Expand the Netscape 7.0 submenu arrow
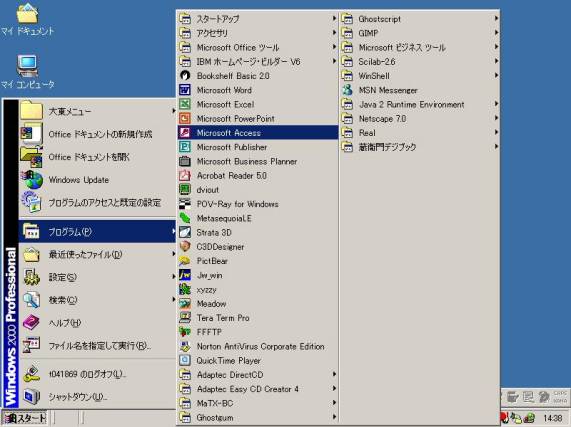Image resolution: width=571 pixels, height=427 pixels. [x=496, y=118]
